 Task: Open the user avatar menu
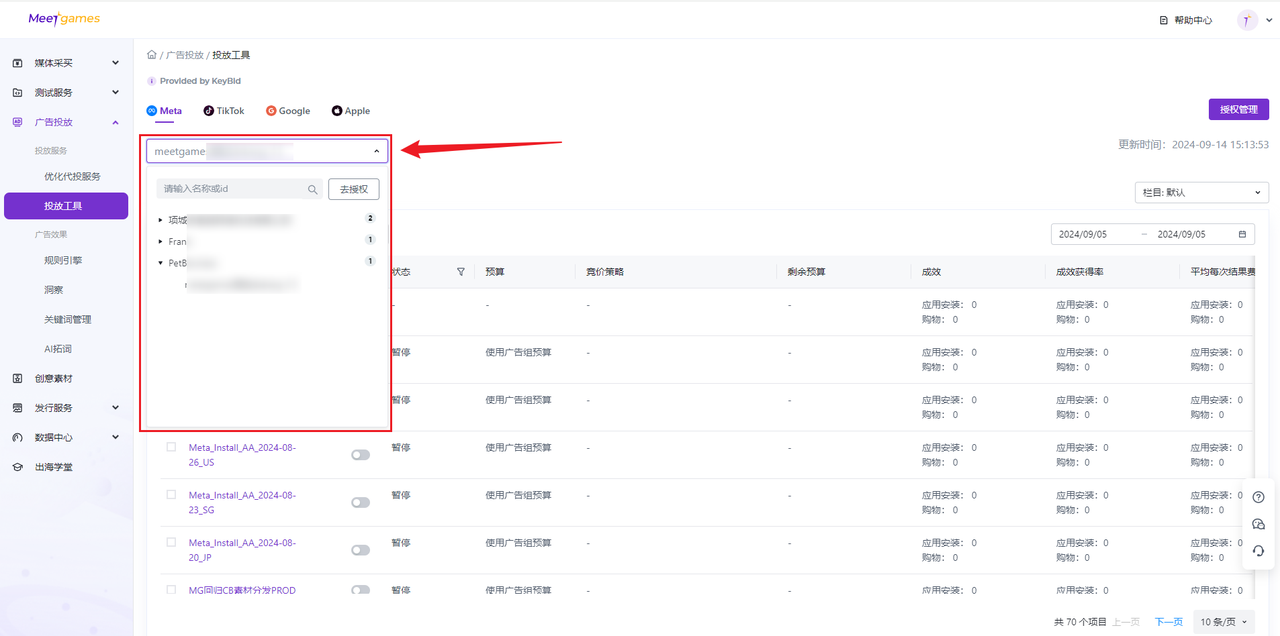click(1247, 20)
